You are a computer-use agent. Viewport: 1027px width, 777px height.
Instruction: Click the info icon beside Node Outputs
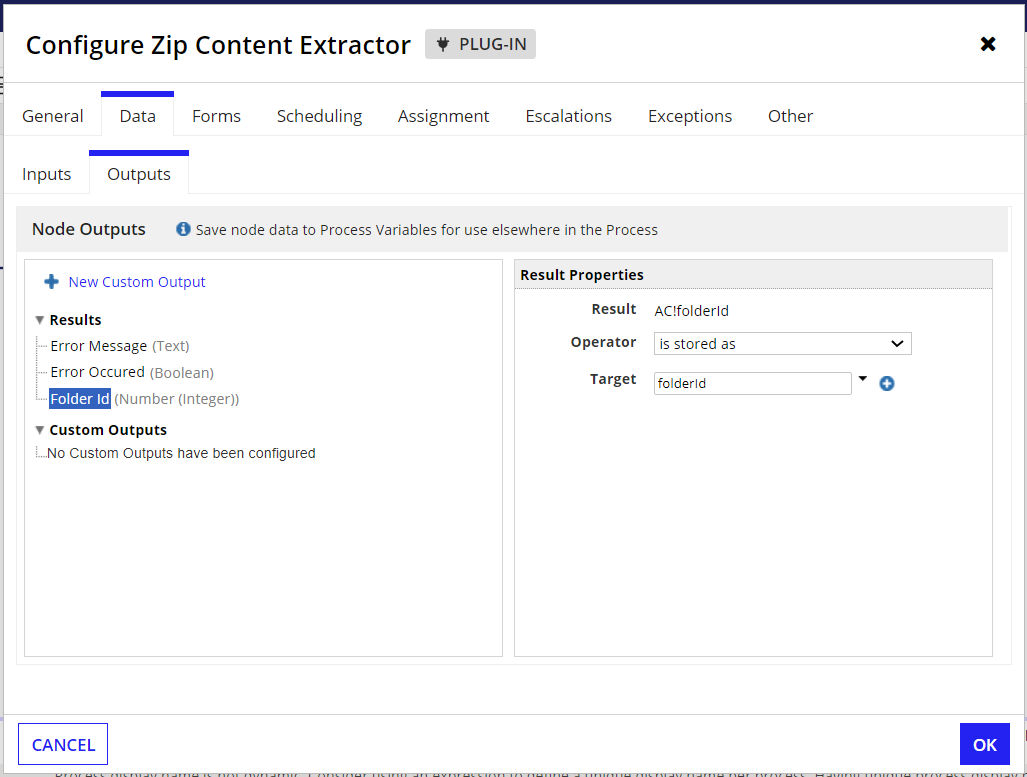(183, 229)
